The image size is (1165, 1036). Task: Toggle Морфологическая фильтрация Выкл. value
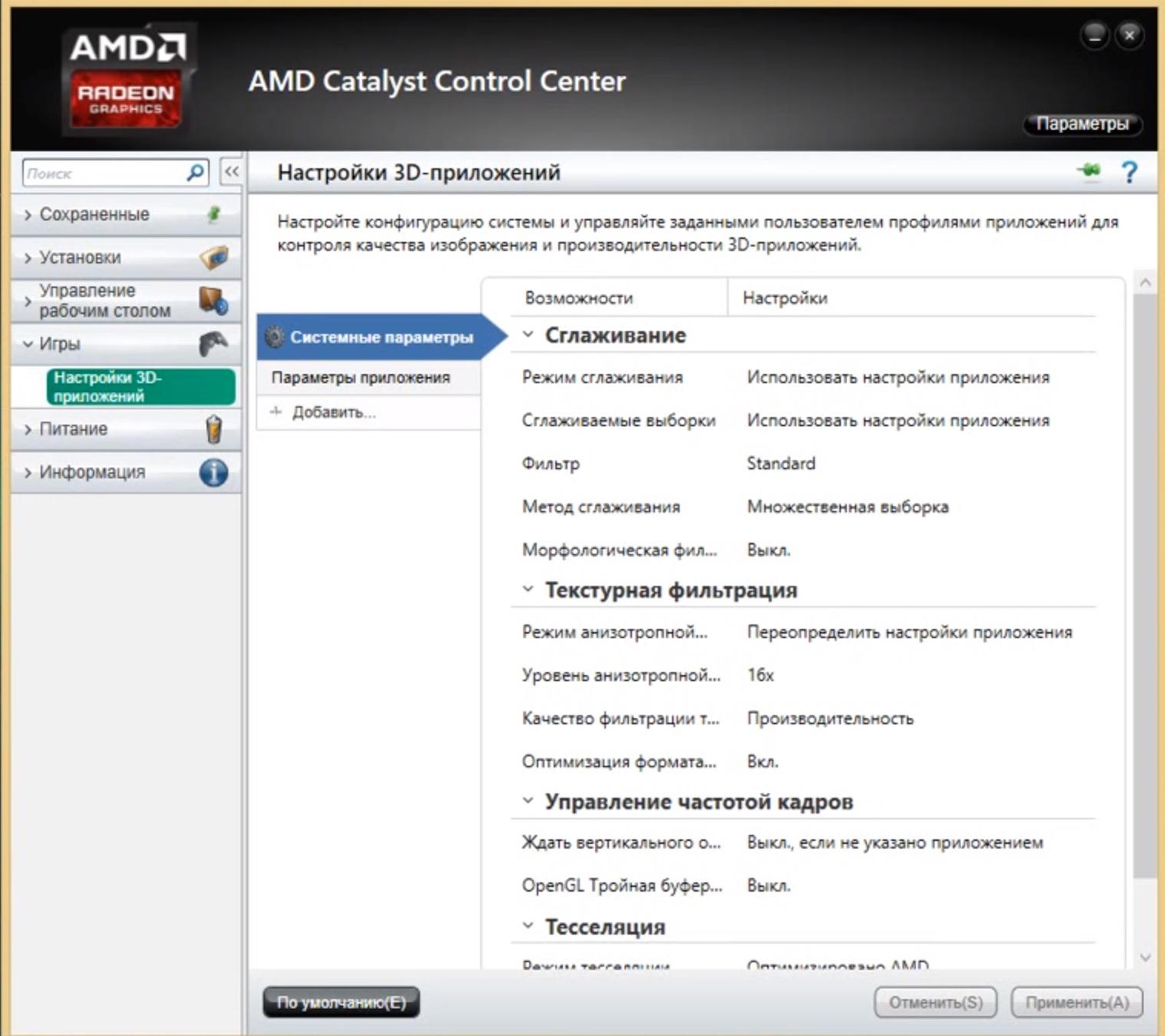tap(769, 550)
